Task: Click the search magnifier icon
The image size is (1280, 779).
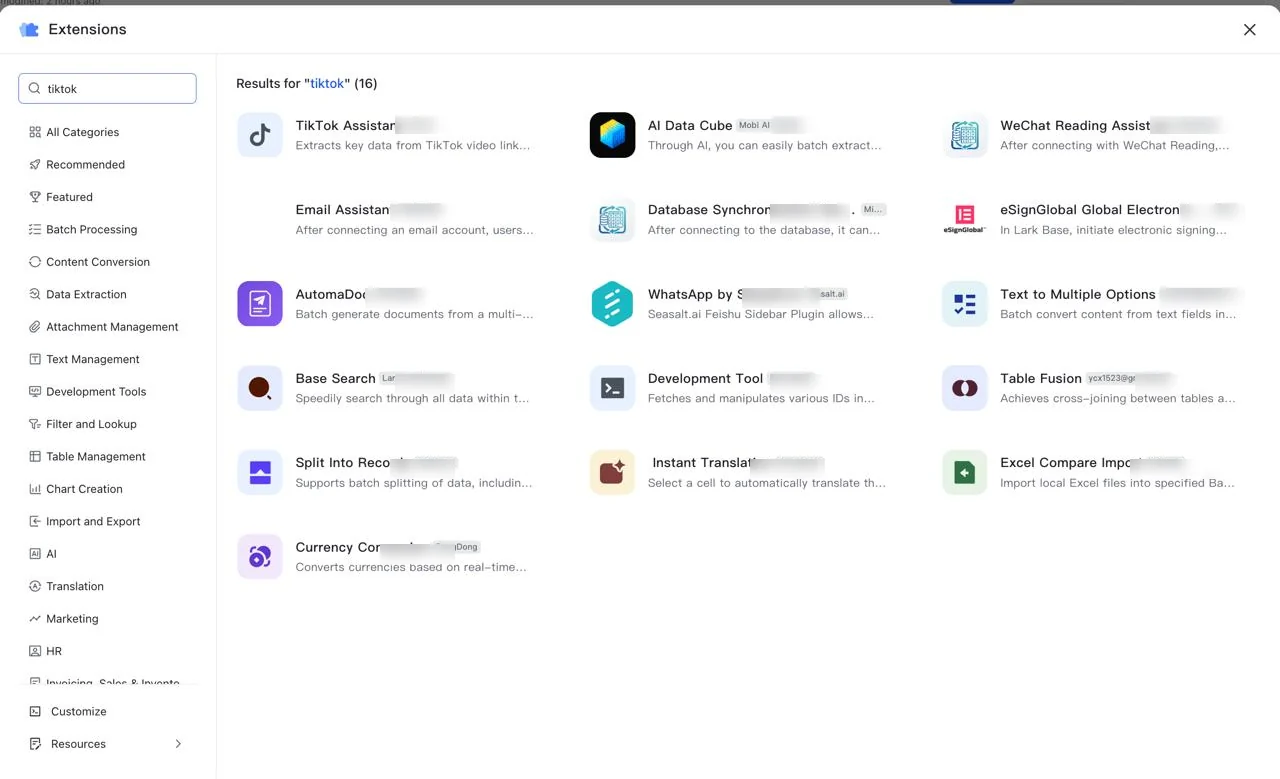Action: 35,89
